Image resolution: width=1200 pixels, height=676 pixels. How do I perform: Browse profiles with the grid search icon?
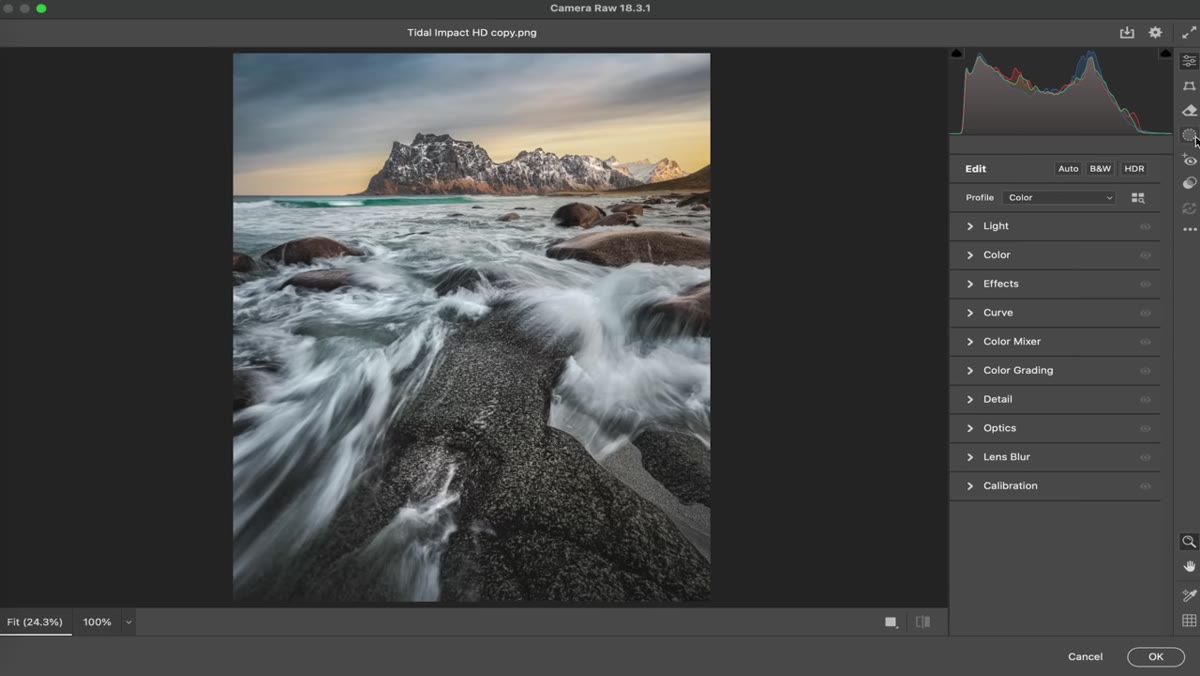click(x=1138, y=198)
